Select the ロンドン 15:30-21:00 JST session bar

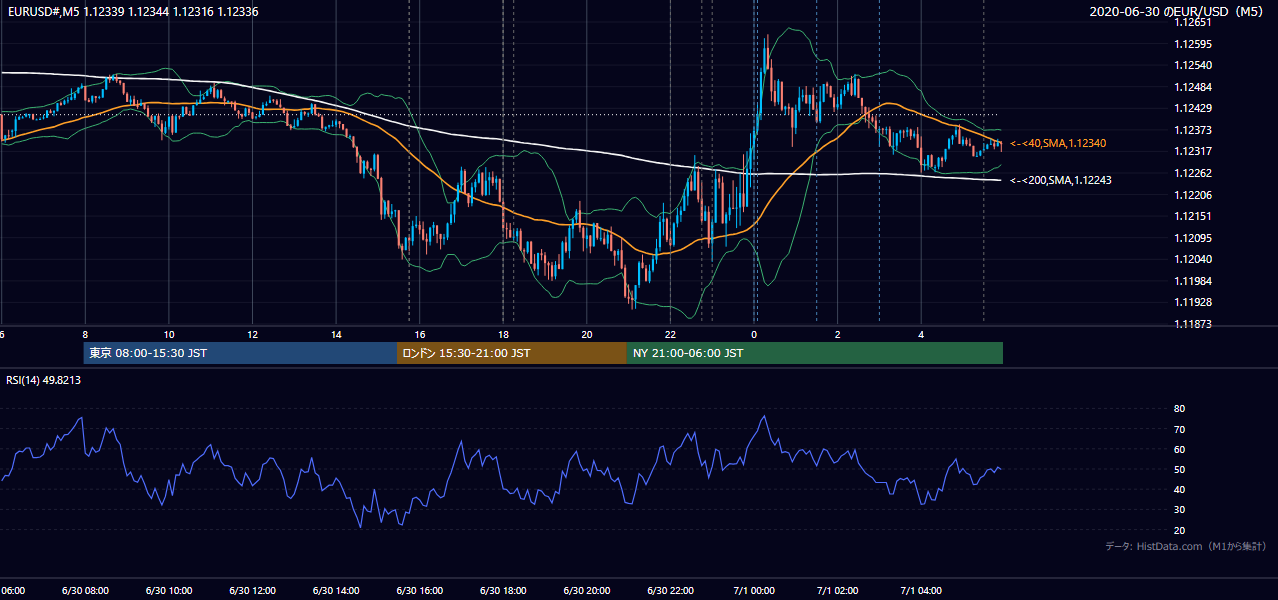[512, 353]
